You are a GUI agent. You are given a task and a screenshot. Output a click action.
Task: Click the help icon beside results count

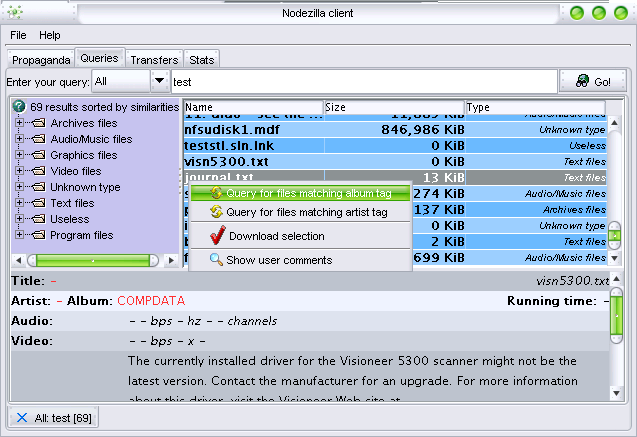pos(19,107)
